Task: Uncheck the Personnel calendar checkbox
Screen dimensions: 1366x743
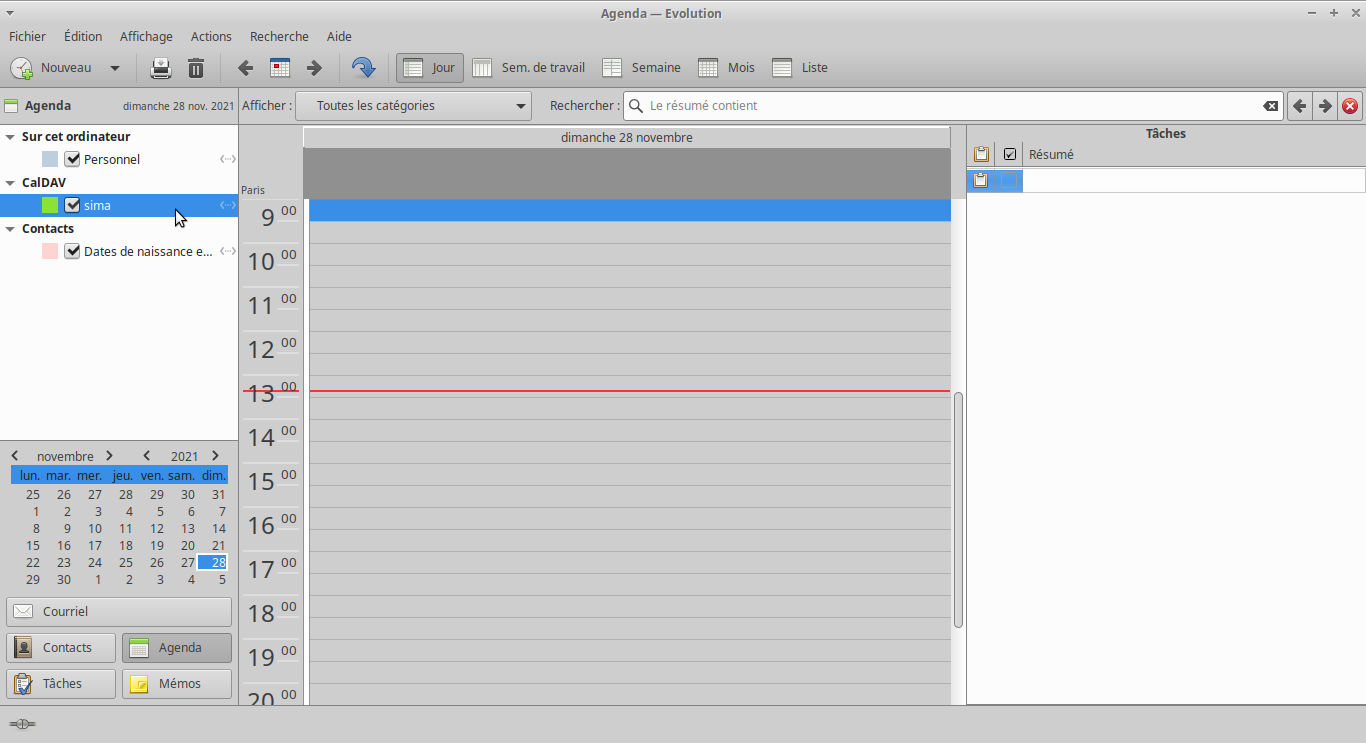Action: point(72,159)
